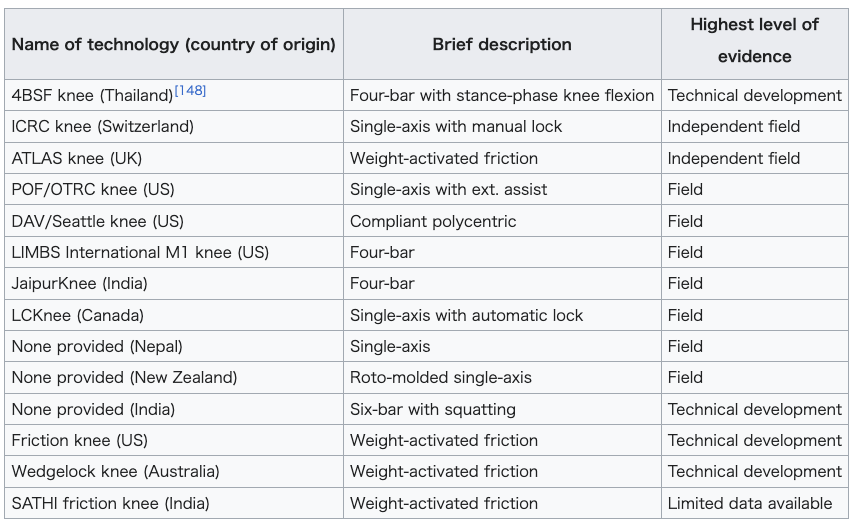Select 'Compliant polycentric' description cell
The height and width of the screenshot is (529, 855).
502,221
